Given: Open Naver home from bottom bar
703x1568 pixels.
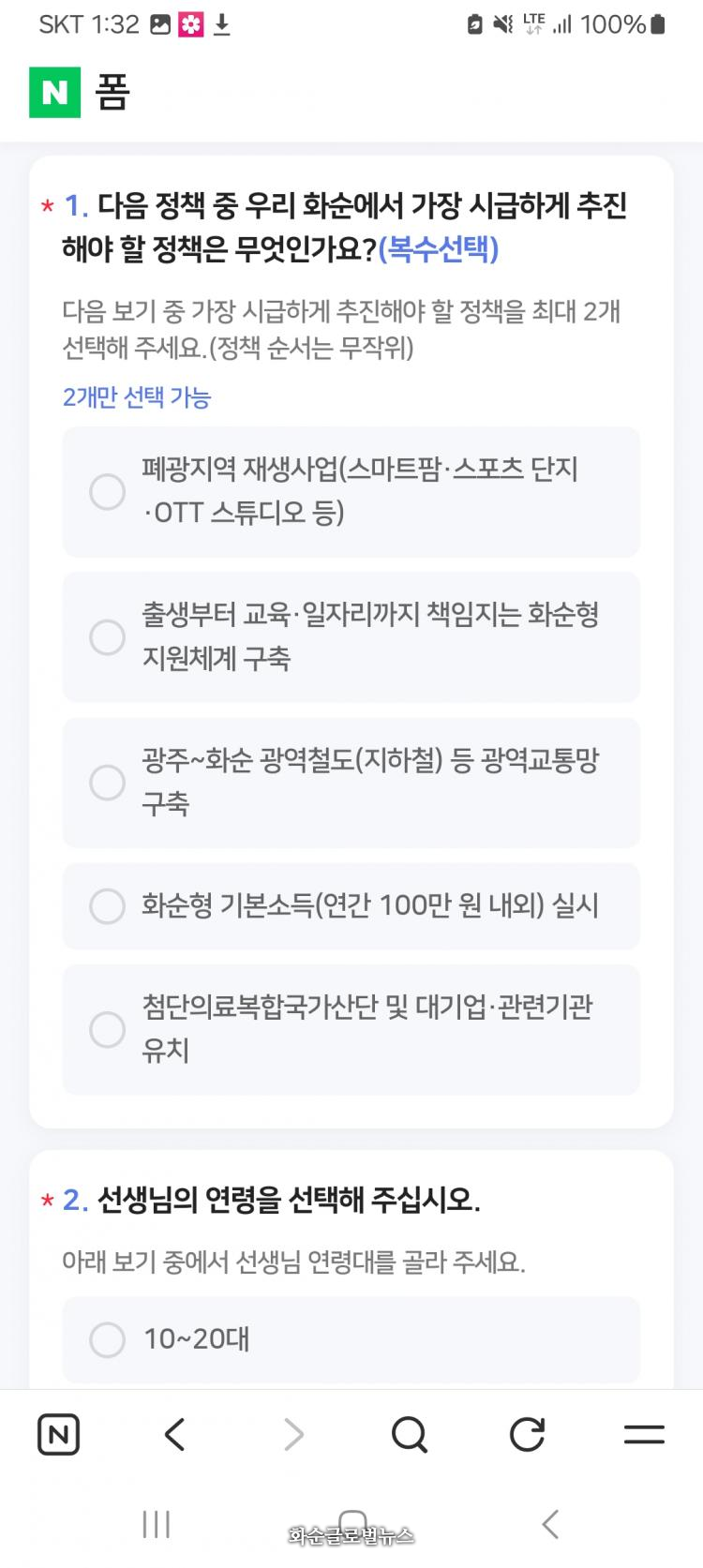Looking at the screenshot, I should 58,1435.
